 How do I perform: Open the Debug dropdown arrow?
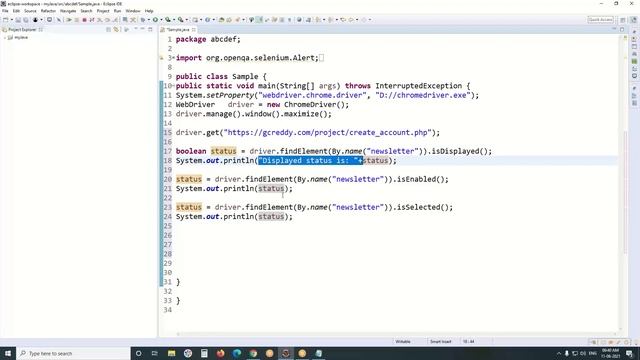(x=149, y=20)
